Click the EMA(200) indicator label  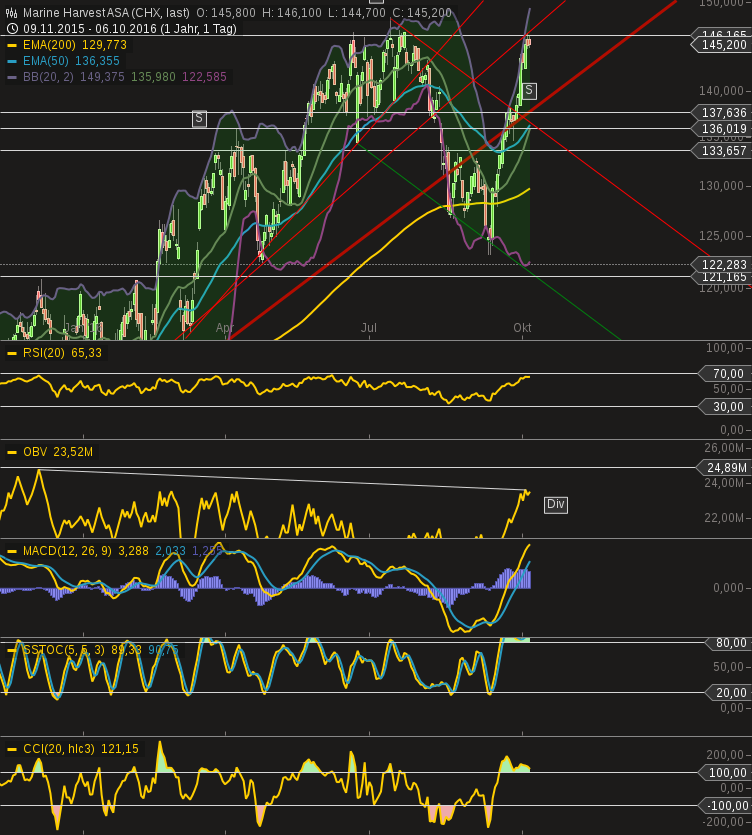[x=49, y=45]
